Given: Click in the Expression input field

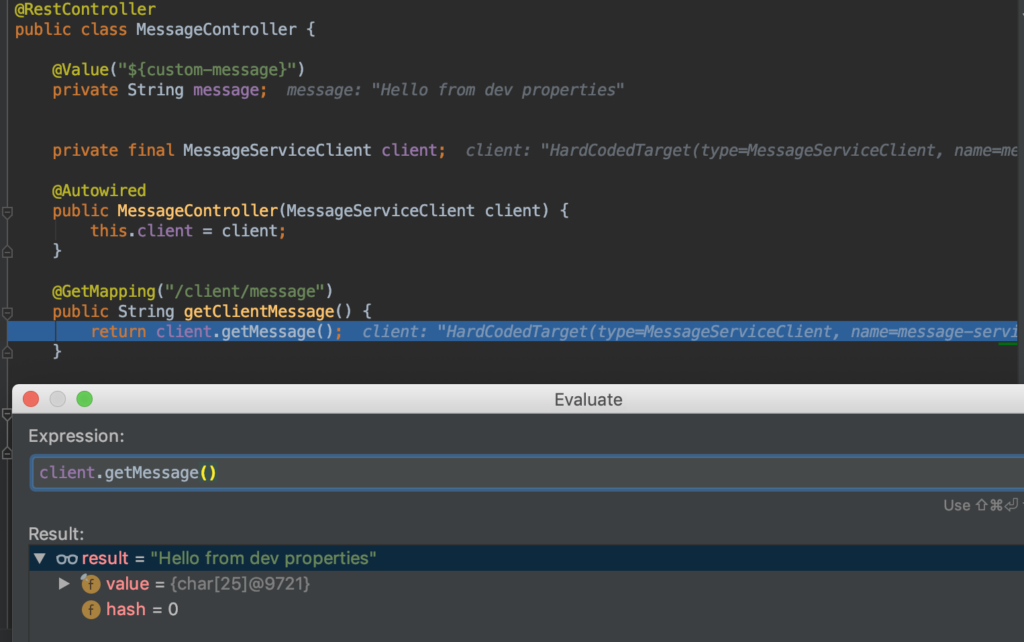Looking at the screenshot, I should click(500, 472).
